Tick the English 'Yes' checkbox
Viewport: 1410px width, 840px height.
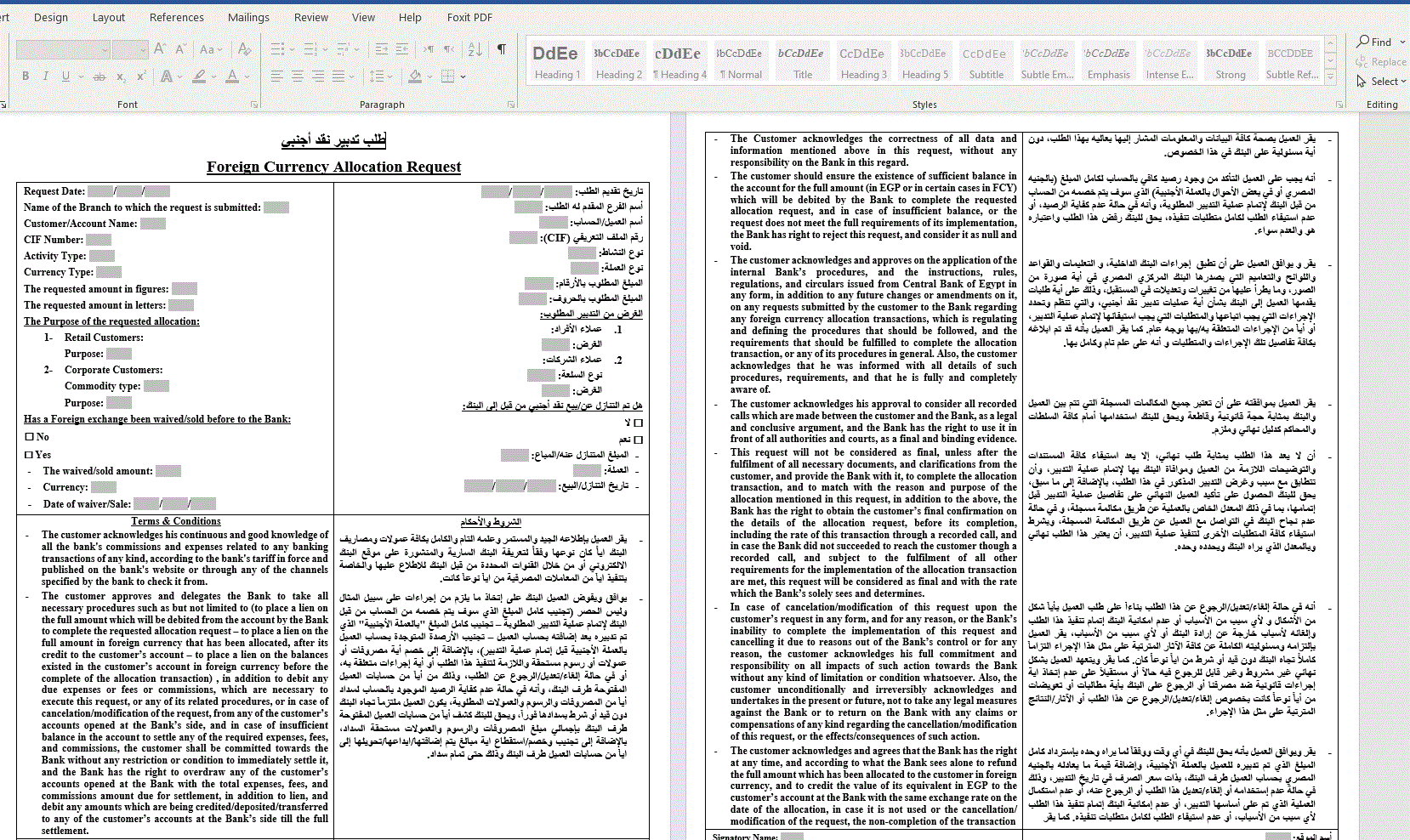click(29, 455)
